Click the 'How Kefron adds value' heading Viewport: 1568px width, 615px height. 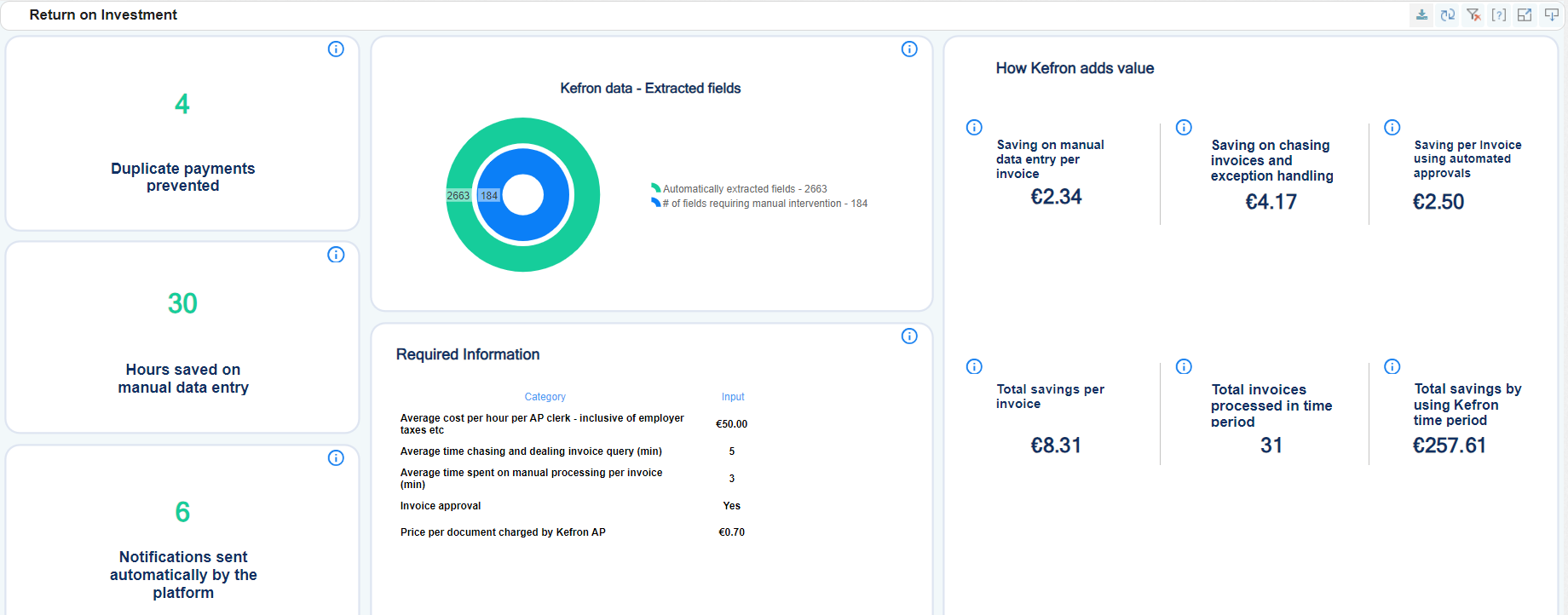(1075, 68)
